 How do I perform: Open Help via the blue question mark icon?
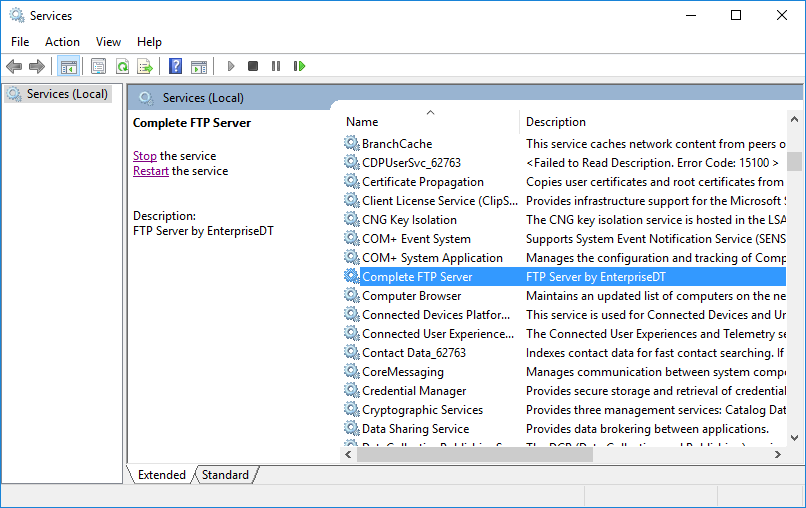click(x=175, y=66)
